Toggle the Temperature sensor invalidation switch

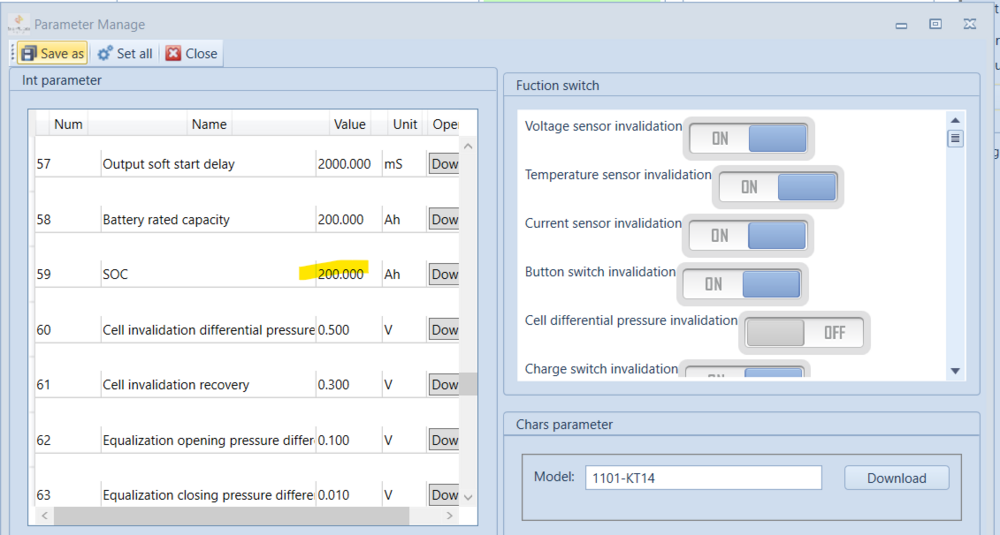tap(777, 187)
